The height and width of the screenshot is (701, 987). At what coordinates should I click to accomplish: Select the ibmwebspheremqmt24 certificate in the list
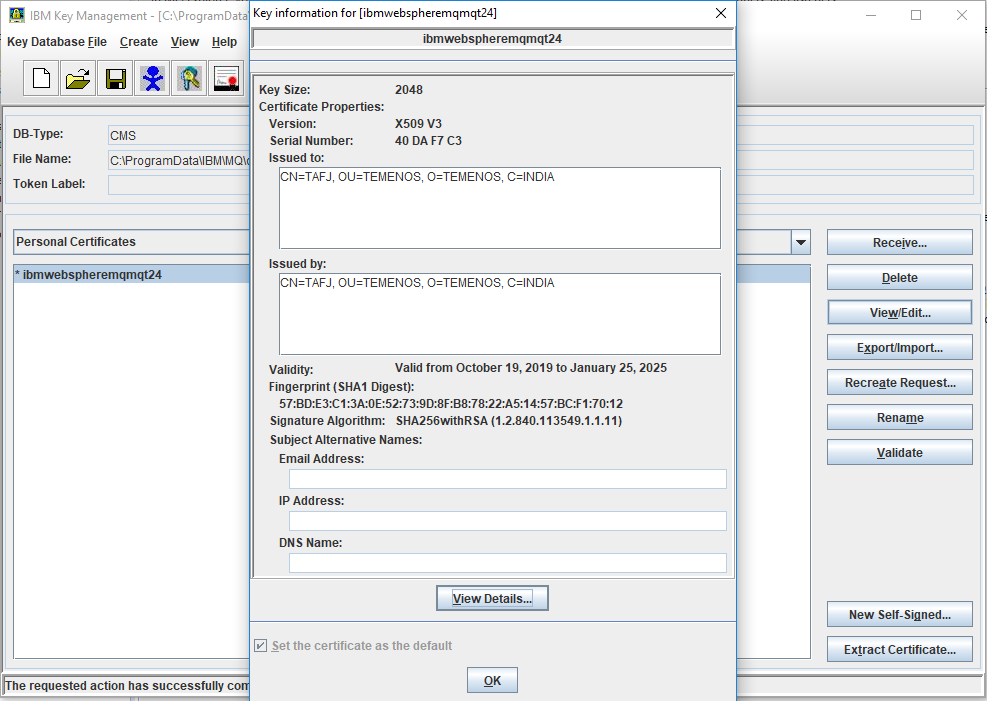(x=92, y=274)
